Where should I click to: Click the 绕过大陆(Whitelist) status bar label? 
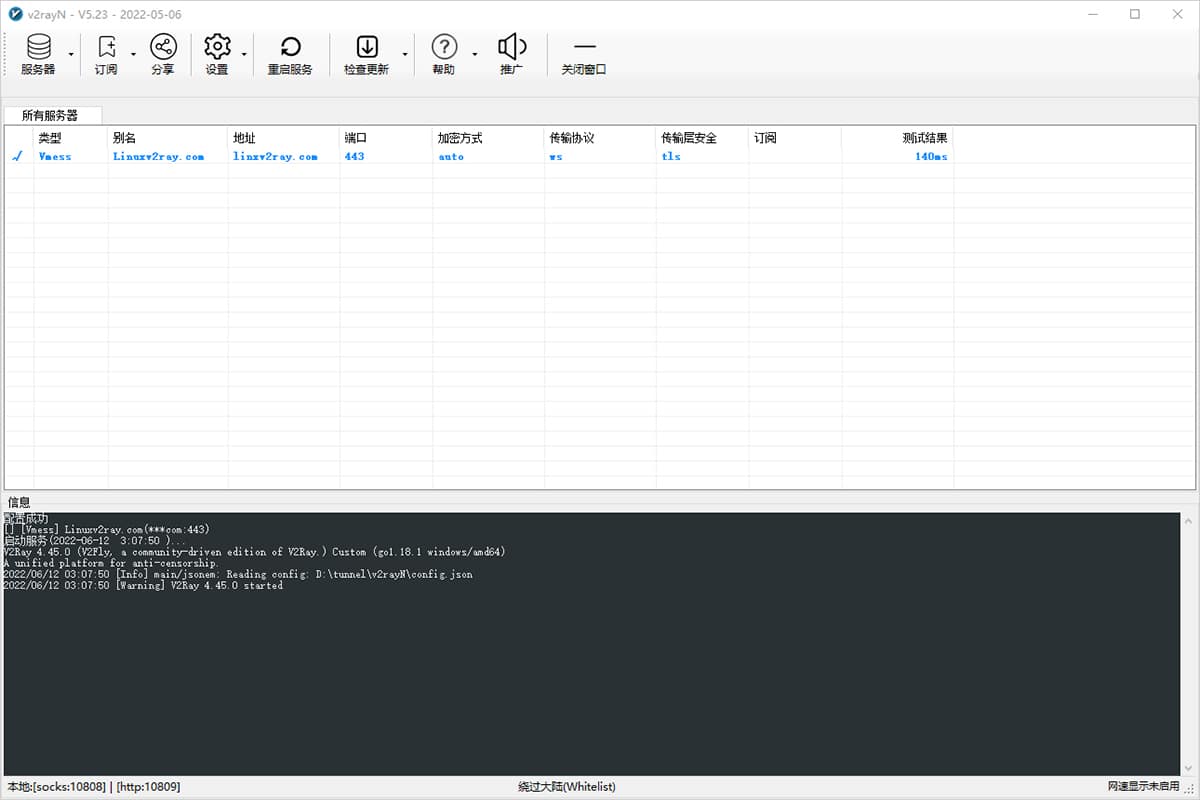pyautogui.click(x=566, y=787)
